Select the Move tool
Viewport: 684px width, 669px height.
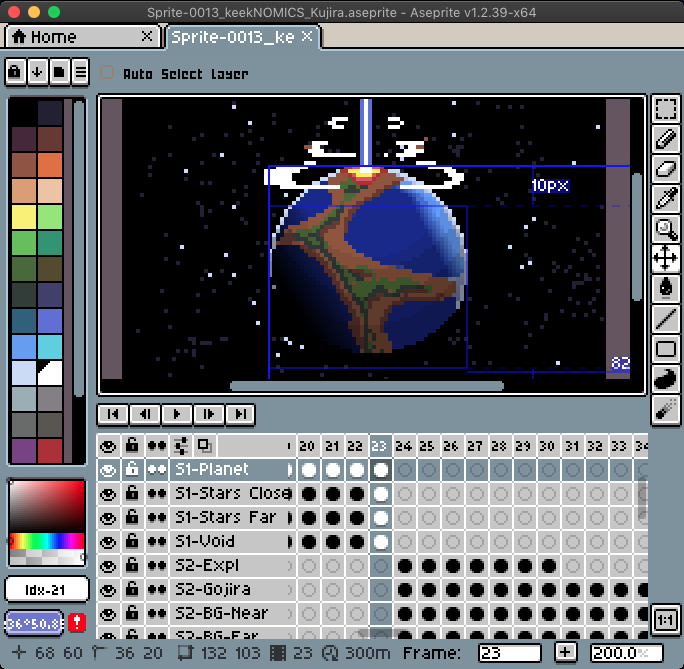665,258
